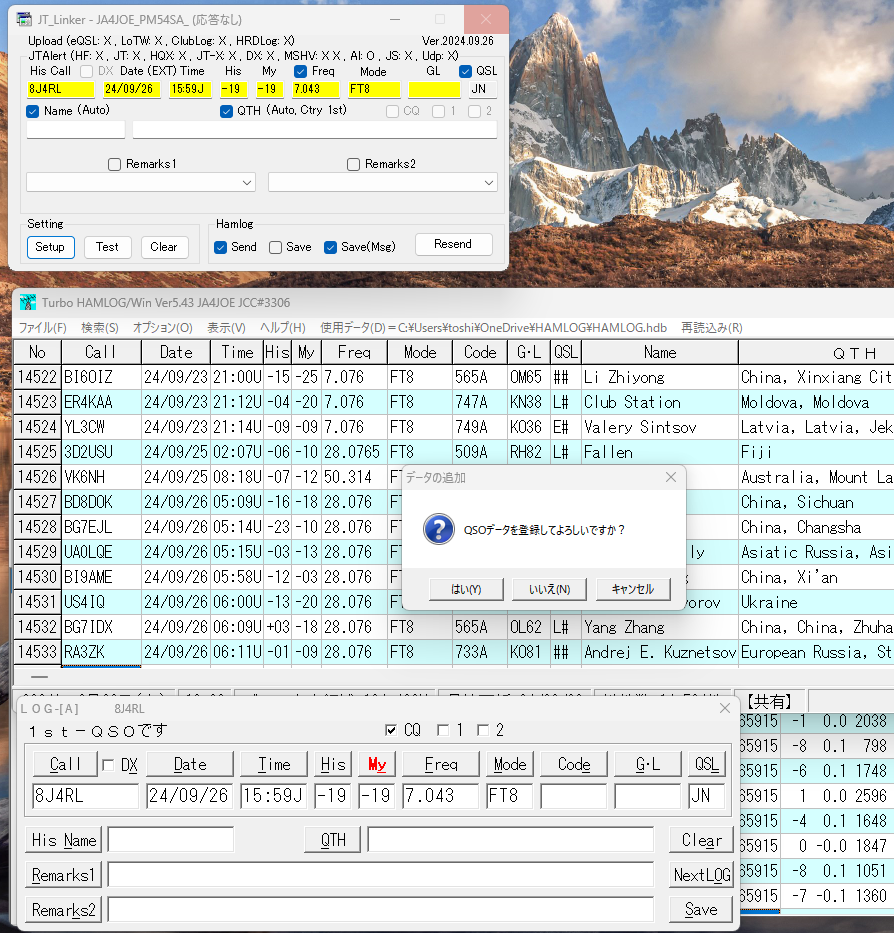Enable the Remarks1 checkbox
This screenshot has height=933, width=894.
click(x=115, y=164)
